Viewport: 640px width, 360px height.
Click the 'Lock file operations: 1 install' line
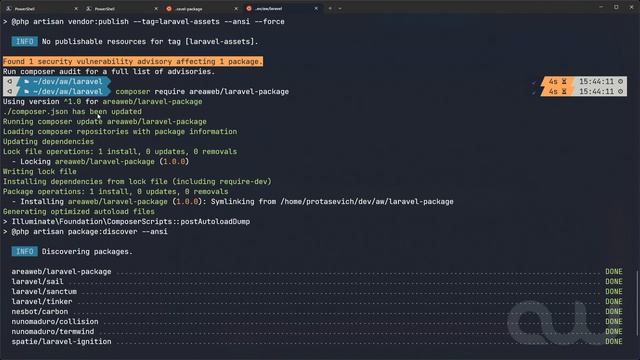[x=120, y=151]
